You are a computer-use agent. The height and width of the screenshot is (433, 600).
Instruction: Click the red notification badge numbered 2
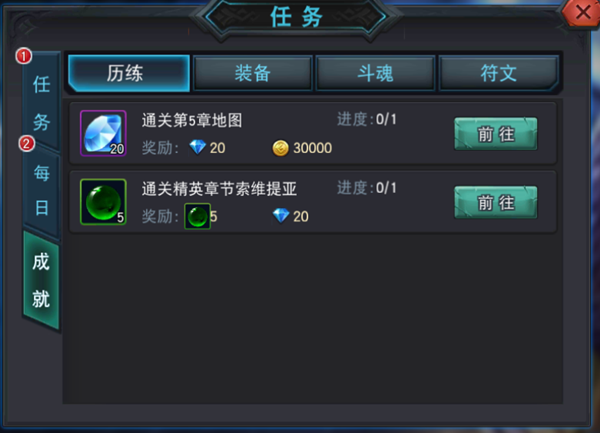27,144
